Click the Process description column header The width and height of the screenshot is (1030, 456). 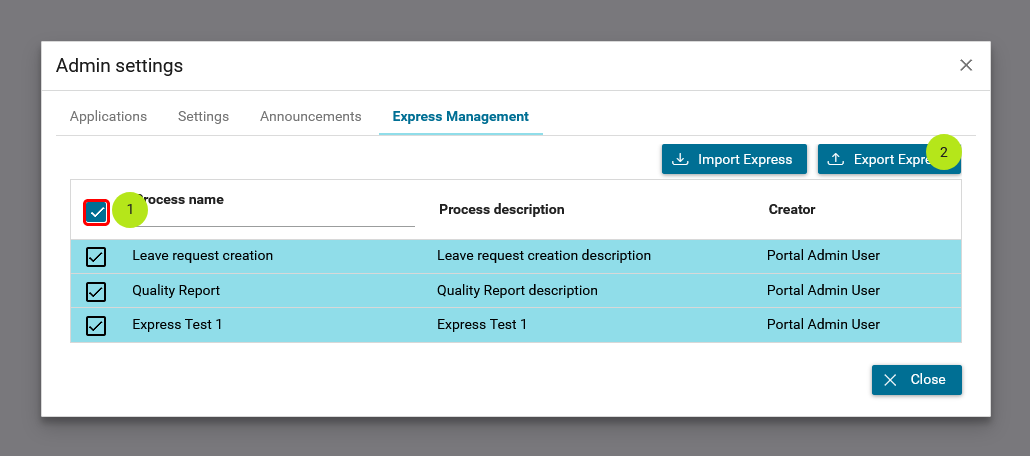coord(502,210)
